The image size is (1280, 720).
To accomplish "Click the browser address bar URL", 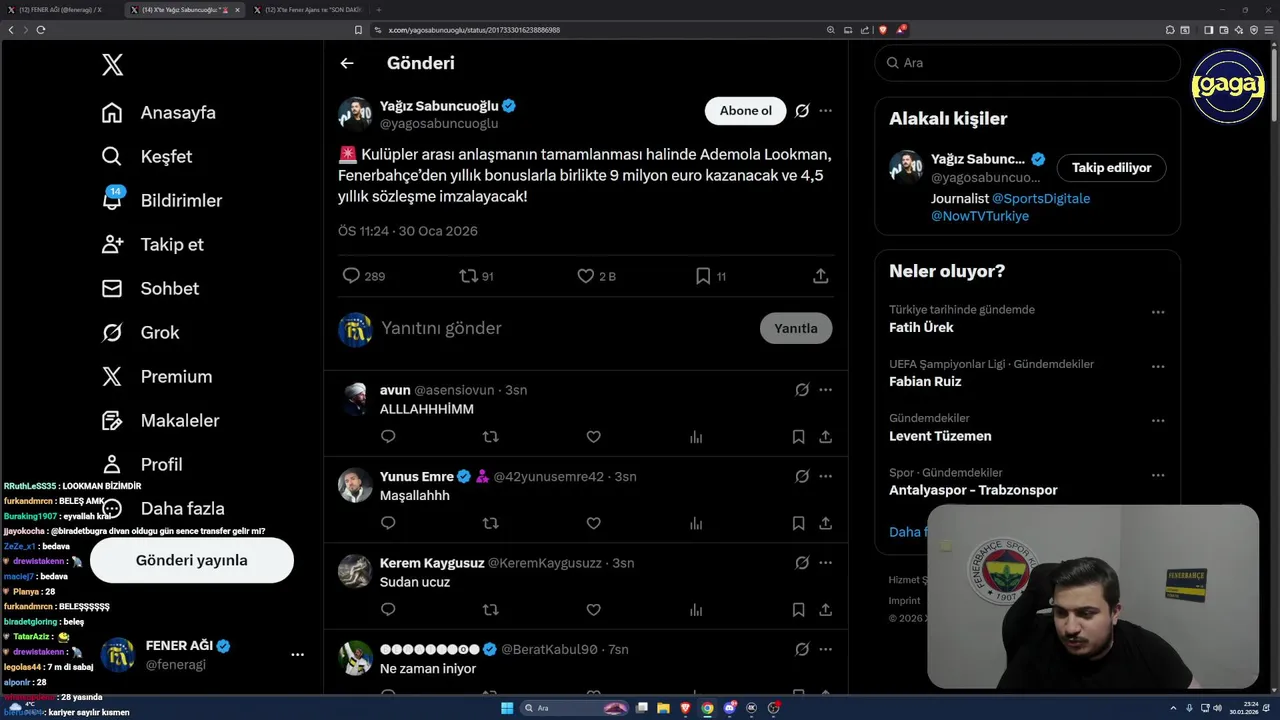I will pyautogui.click(x=474, y=30).
